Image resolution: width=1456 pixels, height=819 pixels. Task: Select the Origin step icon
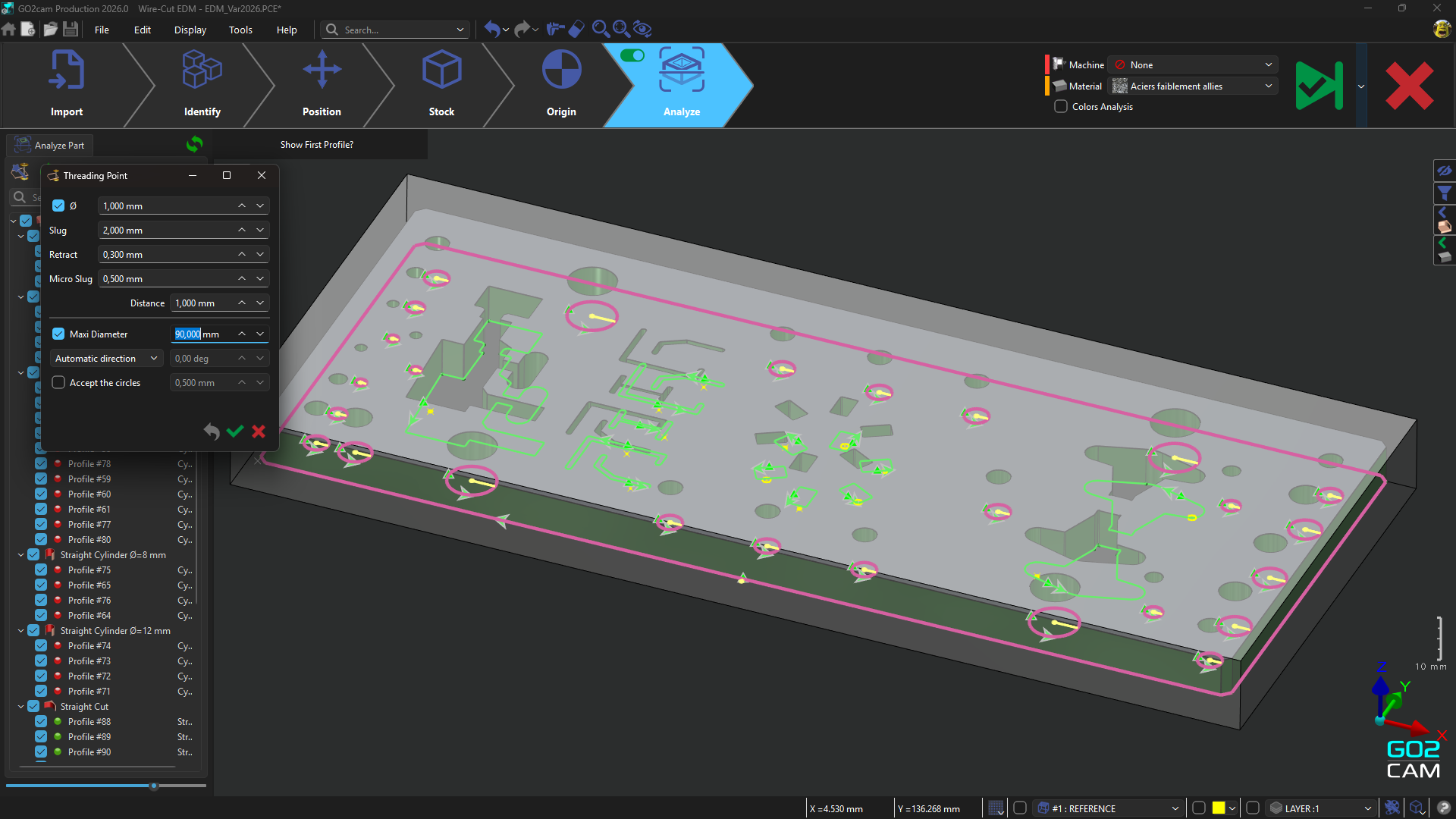coord(561,71)
